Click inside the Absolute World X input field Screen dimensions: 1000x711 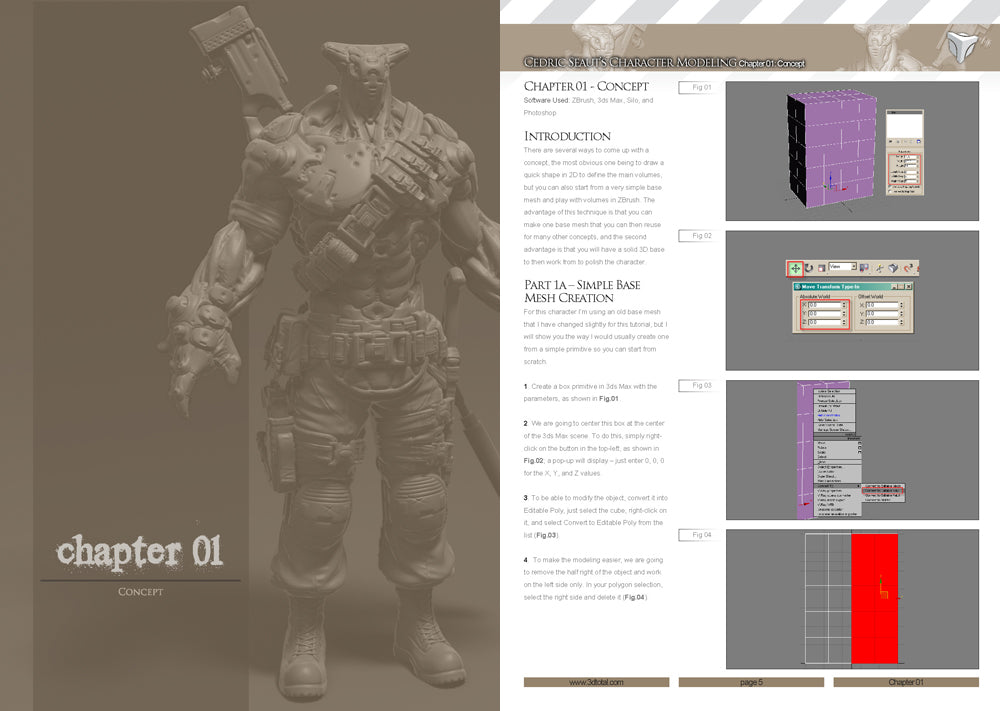(825, 306)
